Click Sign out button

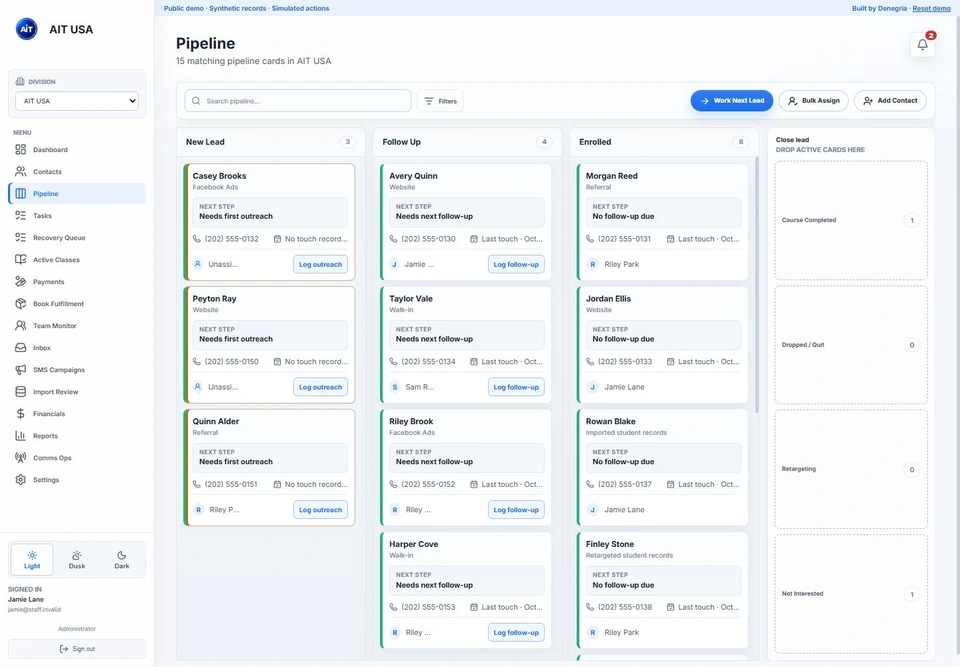click(77, 649)
